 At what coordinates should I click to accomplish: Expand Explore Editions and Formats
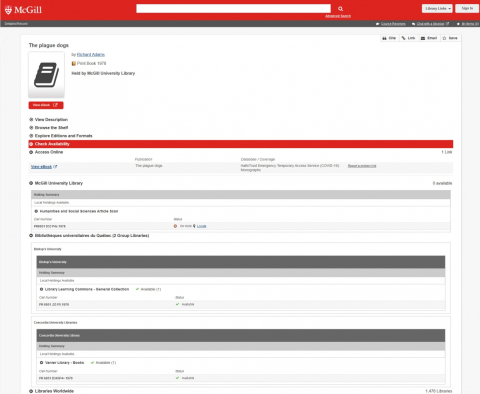(61, 136)
